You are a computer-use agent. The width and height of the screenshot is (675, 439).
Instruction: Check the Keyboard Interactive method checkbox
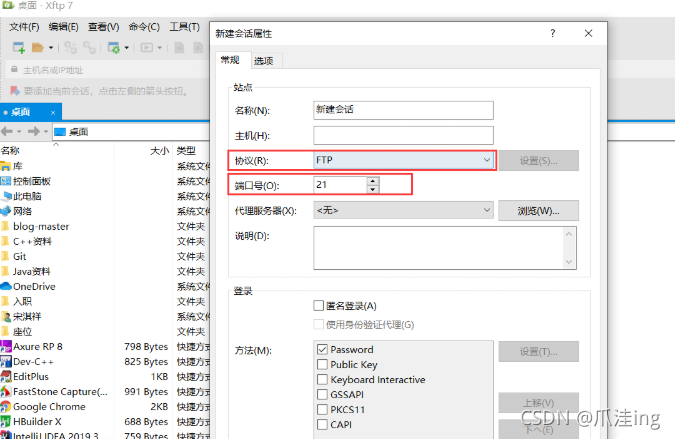point(322,379)
